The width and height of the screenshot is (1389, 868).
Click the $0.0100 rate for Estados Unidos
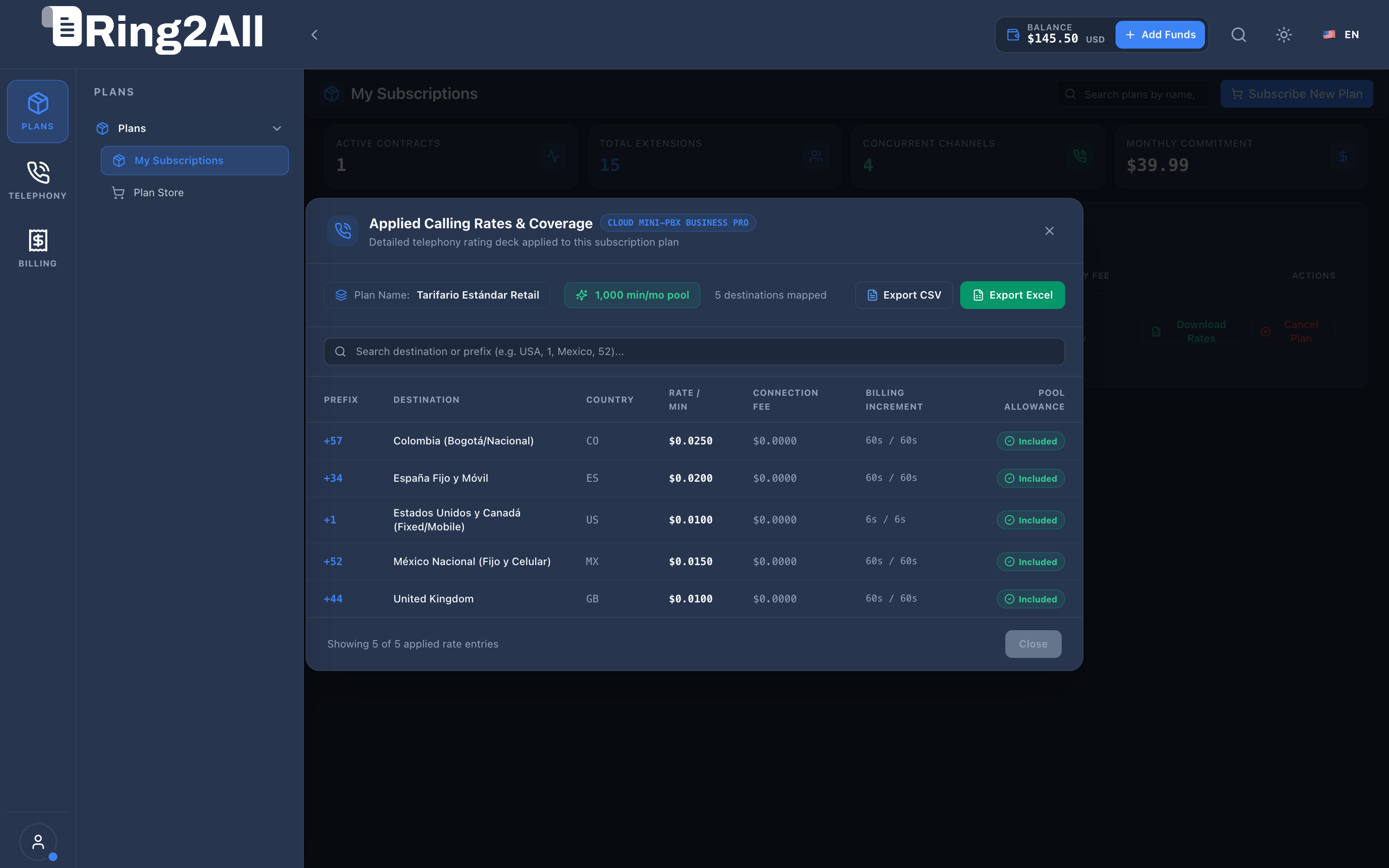691,520
